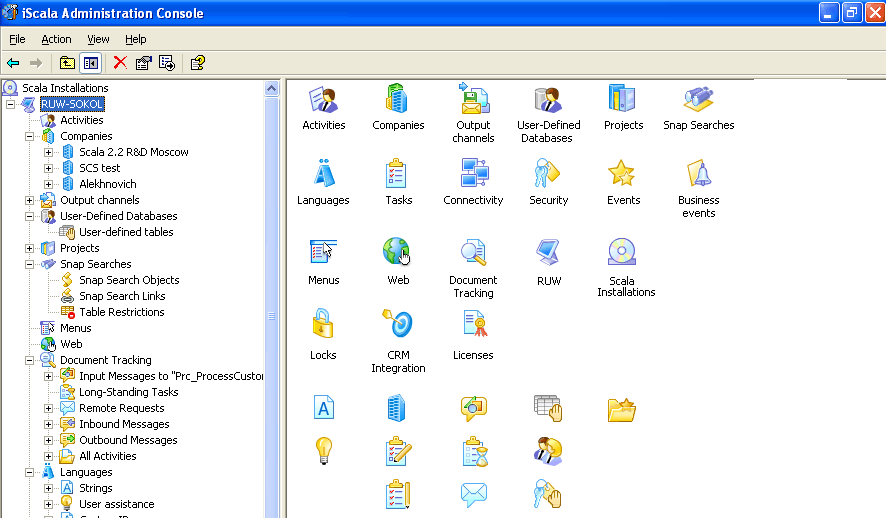The width and height of the screenshot is (886, 518).
Task: Click the unlabeled envelope speech-bubble icon
Action: [474, 495]
